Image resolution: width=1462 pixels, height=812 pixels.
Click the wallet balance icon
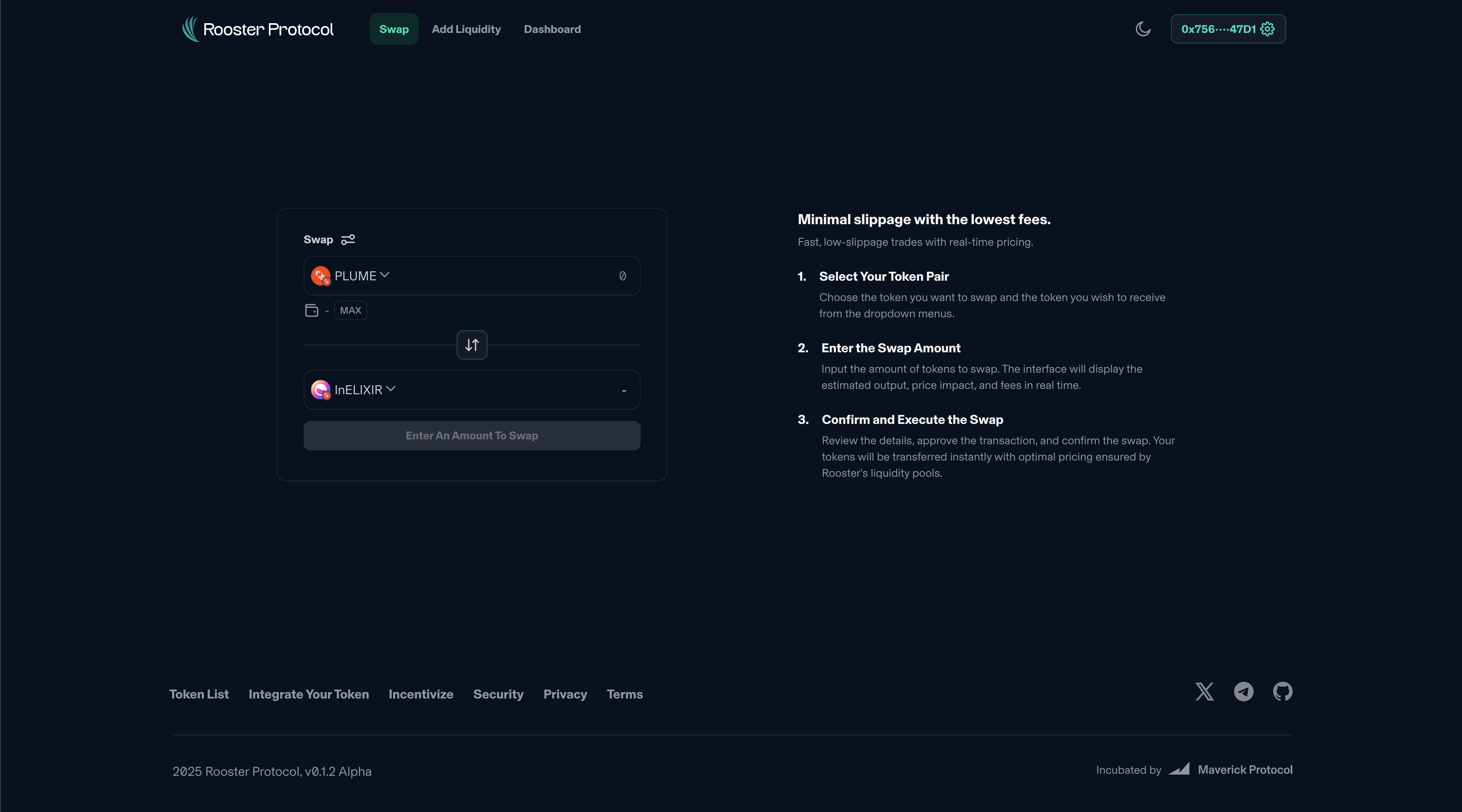pos(312,310)
